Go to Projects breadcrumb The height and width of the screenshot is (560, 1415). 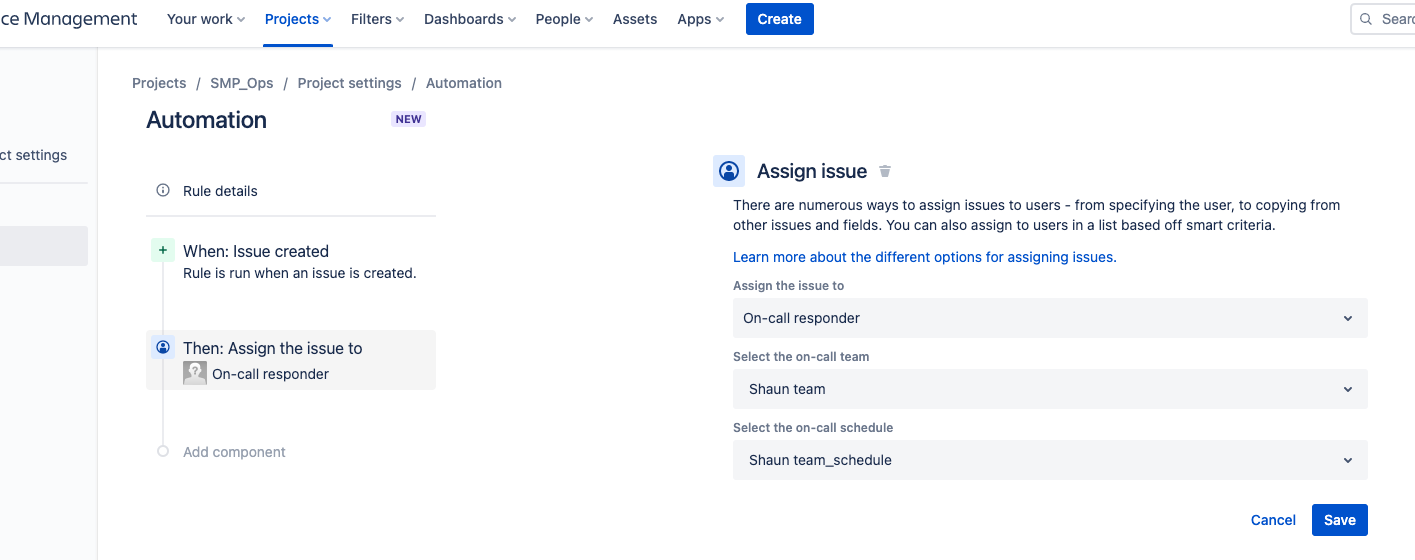tap(159, 83)
